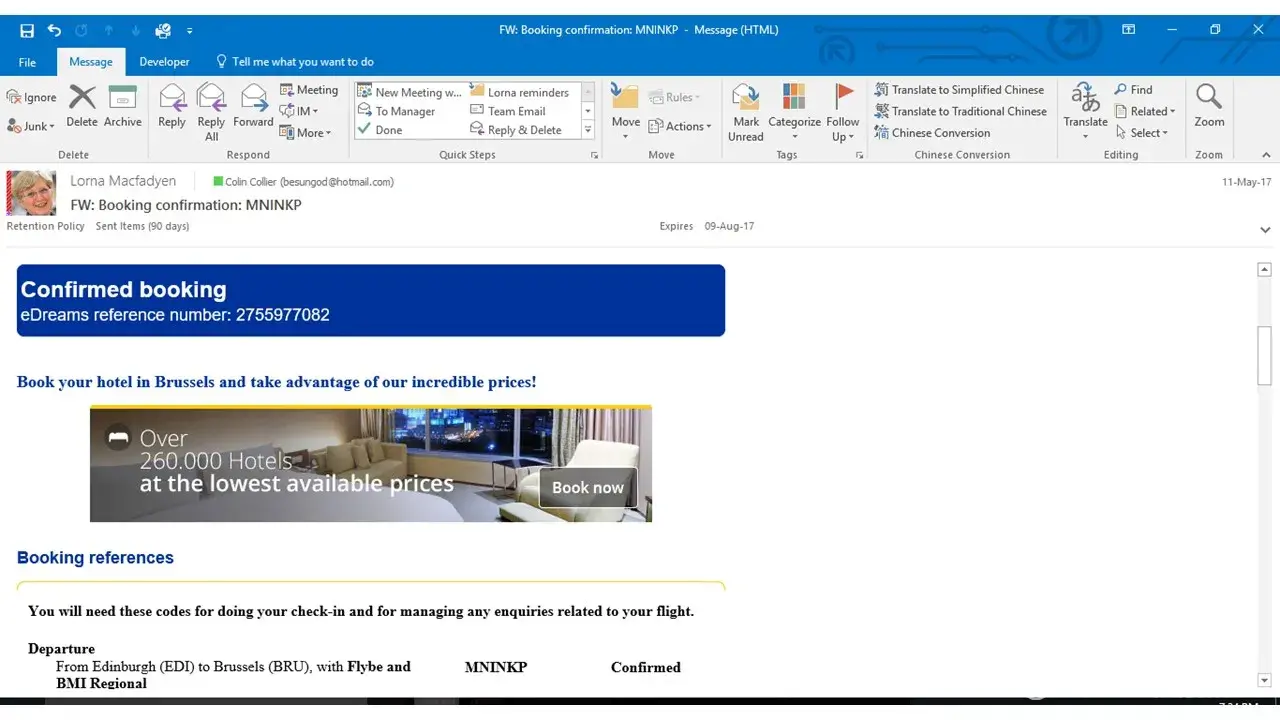Screen dimensions: 1280x720
Task: Open the Zoom magnifier tool
Action: tap(1209, 106)
